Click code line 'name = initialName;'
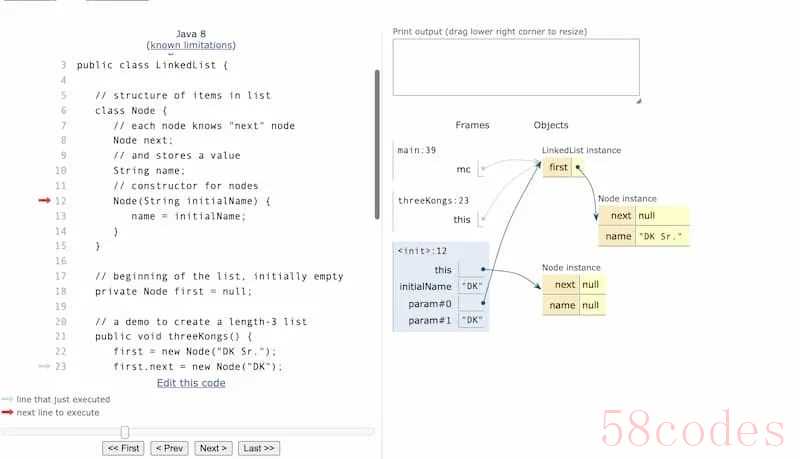This screenshot has width=800, height=459. click(x=188, y=216)
